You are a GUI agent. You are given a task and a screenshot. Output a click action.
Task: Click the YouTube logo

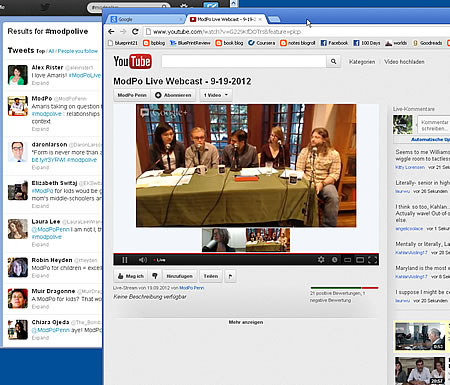[132, 61]
